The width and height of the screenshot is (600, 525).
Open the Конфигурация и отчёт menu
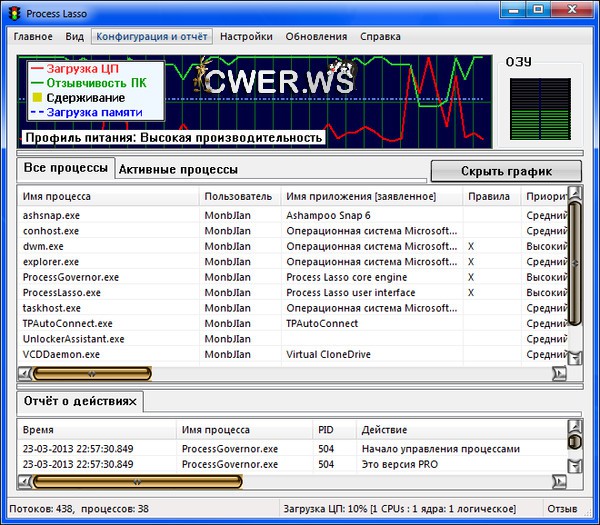point(152,36)
